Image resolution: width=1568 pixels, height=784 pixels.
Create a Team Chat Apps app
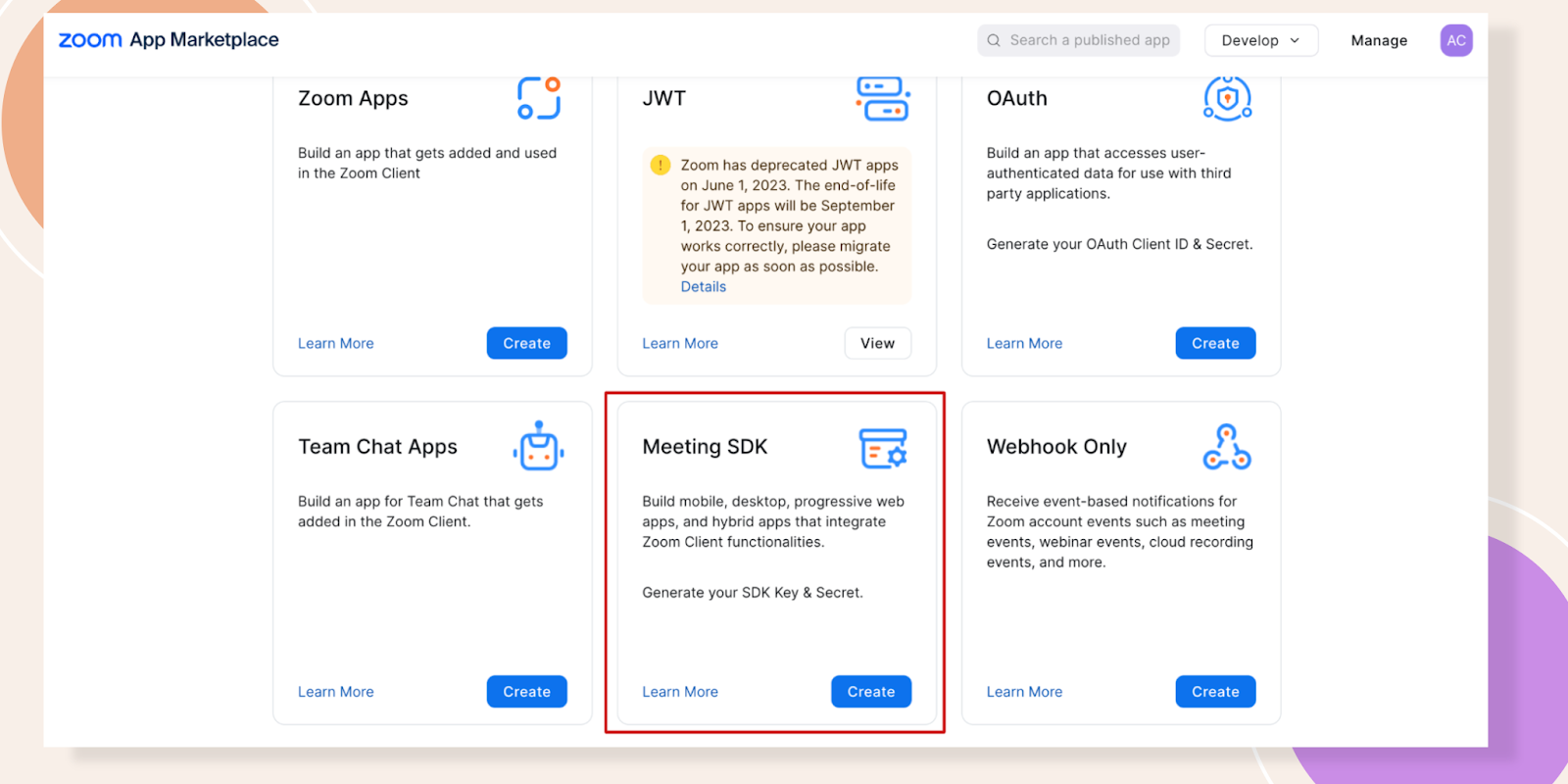527,692
